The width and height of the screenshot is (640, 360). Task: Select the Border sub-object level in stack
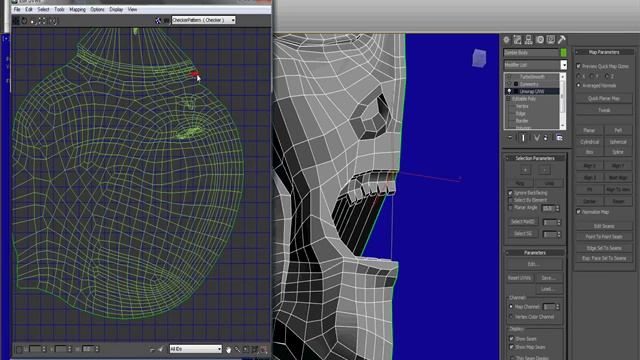[x=522, y=121]
